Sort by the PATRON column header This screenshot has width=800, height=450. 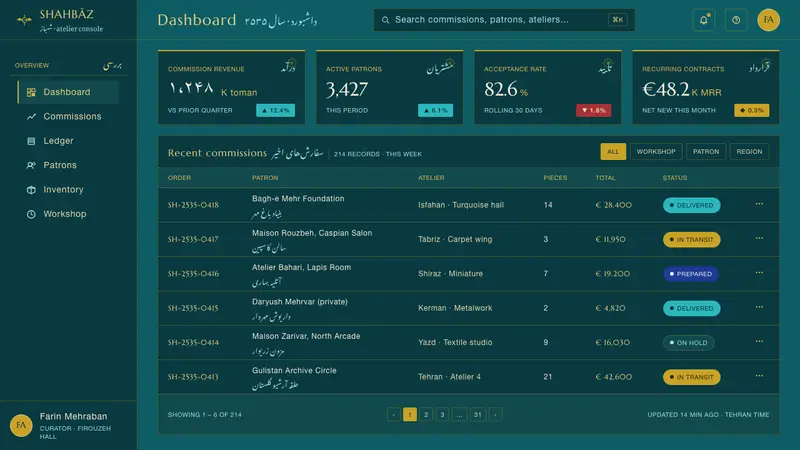point(265,178)
